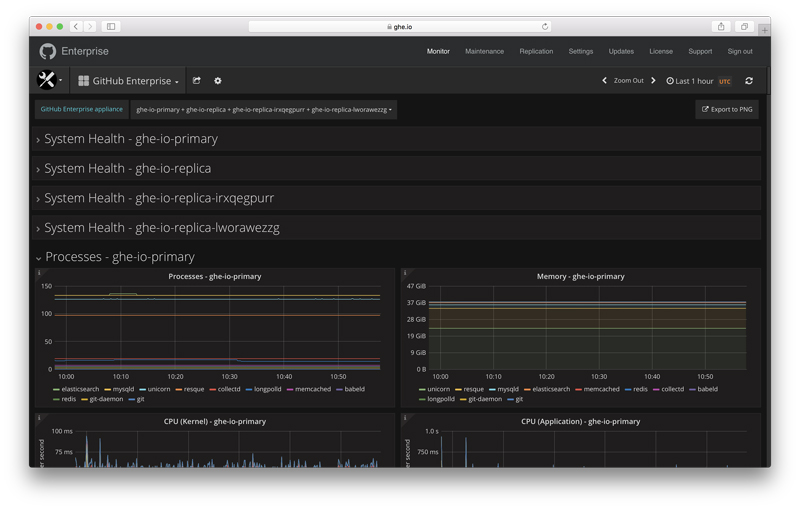This screenshot has height=509, width=800.
Task: Click the Export to PNG button
Action: point(727,110)
